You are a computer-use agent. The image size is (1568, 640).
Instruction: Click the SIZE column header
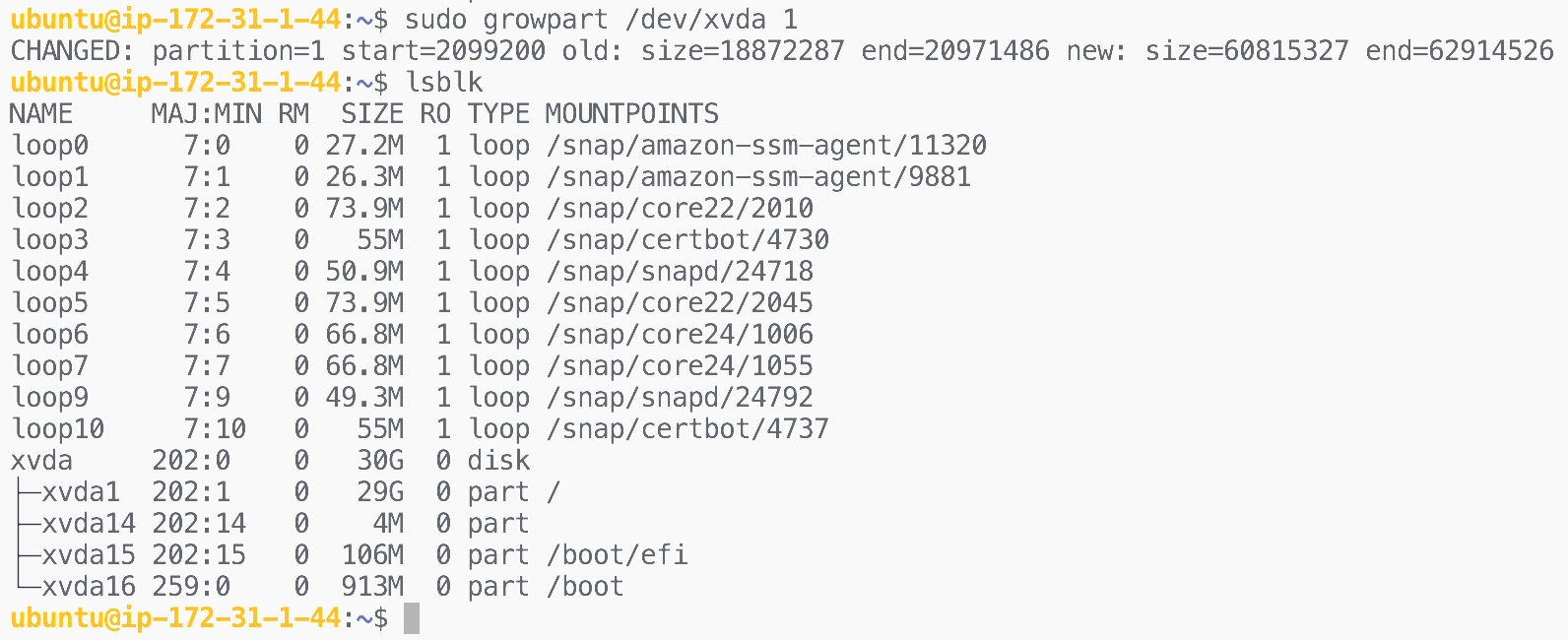click(372, 114)
